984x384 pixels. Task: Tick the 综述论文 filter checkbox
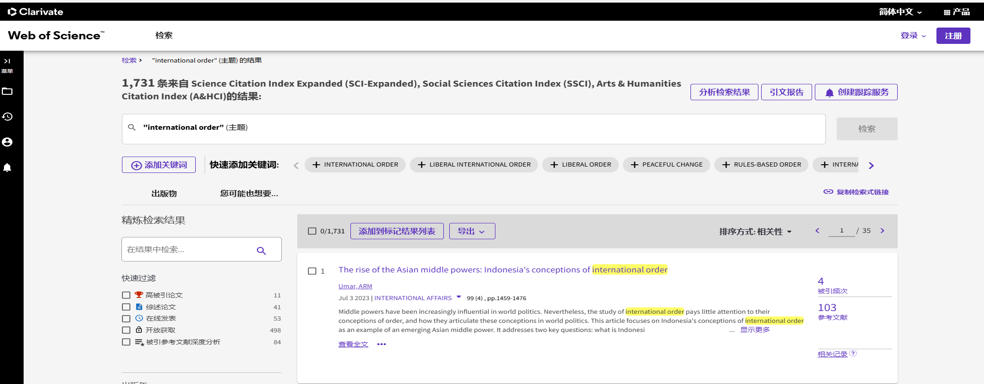tap(126, 307)
